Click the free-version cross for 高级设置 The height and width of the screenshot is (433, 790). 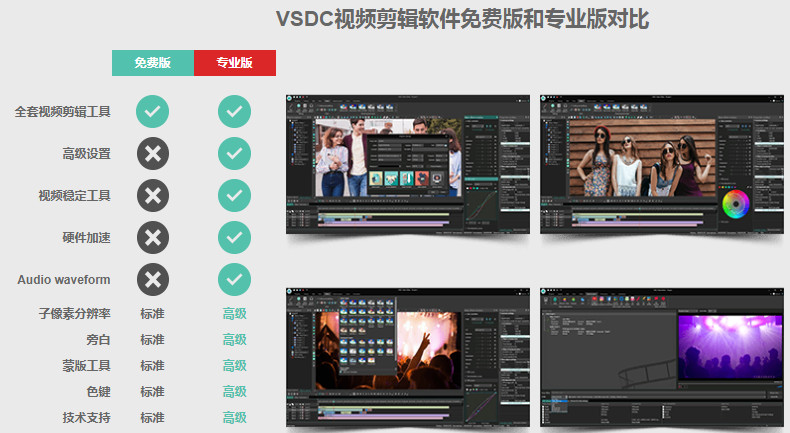pyautogui.click(x=153, y=153)
